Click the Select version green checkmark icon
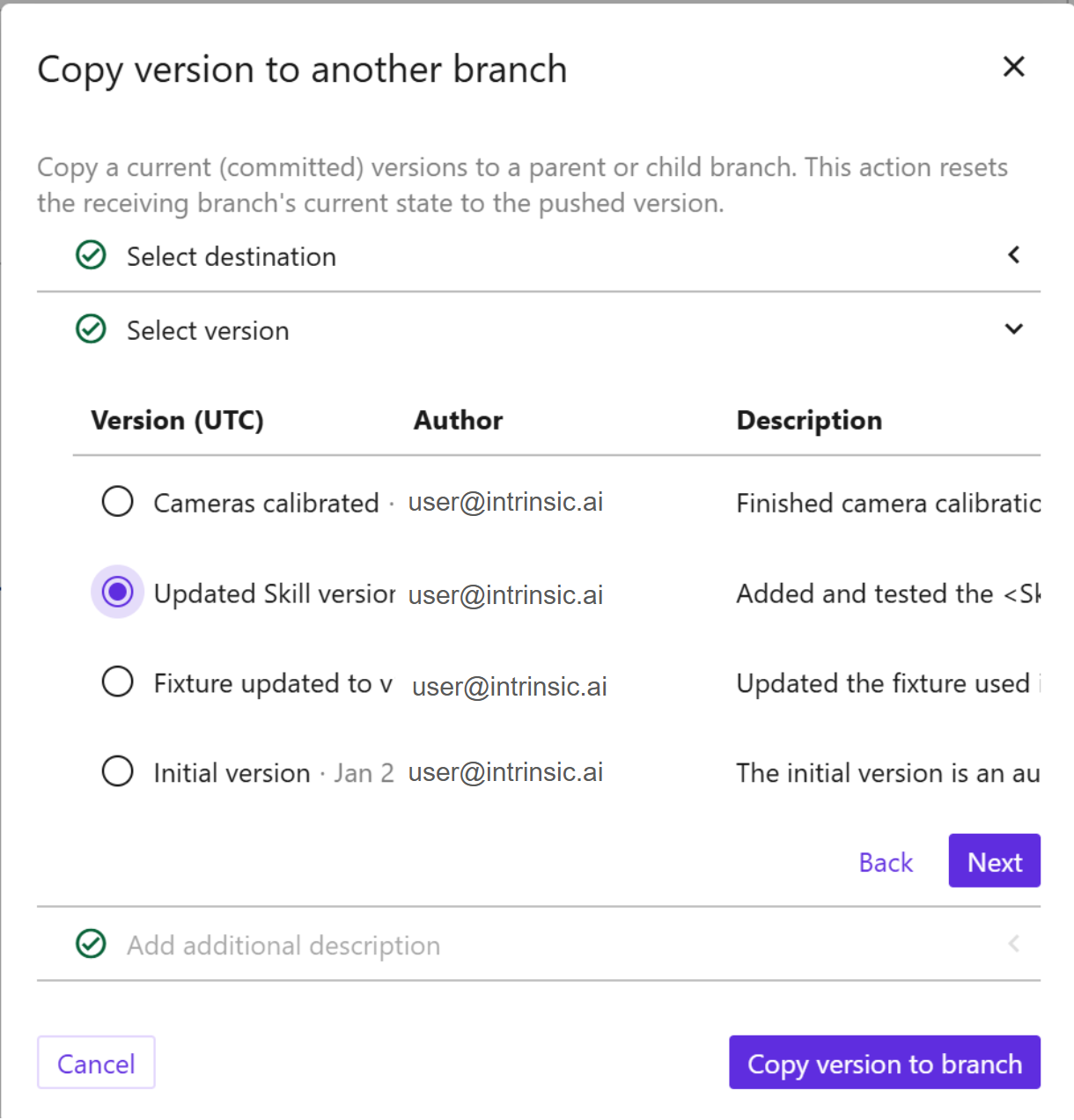The image size is (1074, 1120). click(91, 329)
